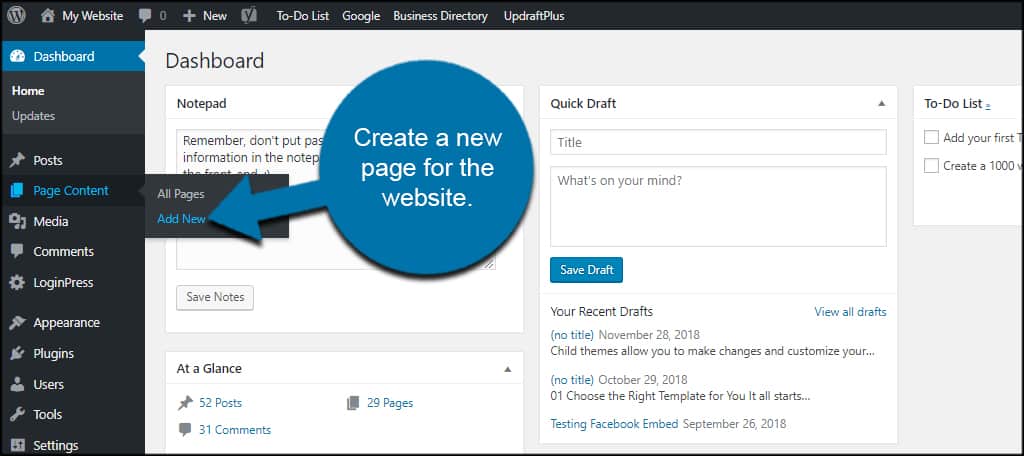This screenshot has width=1024, height=456.
Task: Open To-Do List in the admin bar
Action: [x=302, y=16]
